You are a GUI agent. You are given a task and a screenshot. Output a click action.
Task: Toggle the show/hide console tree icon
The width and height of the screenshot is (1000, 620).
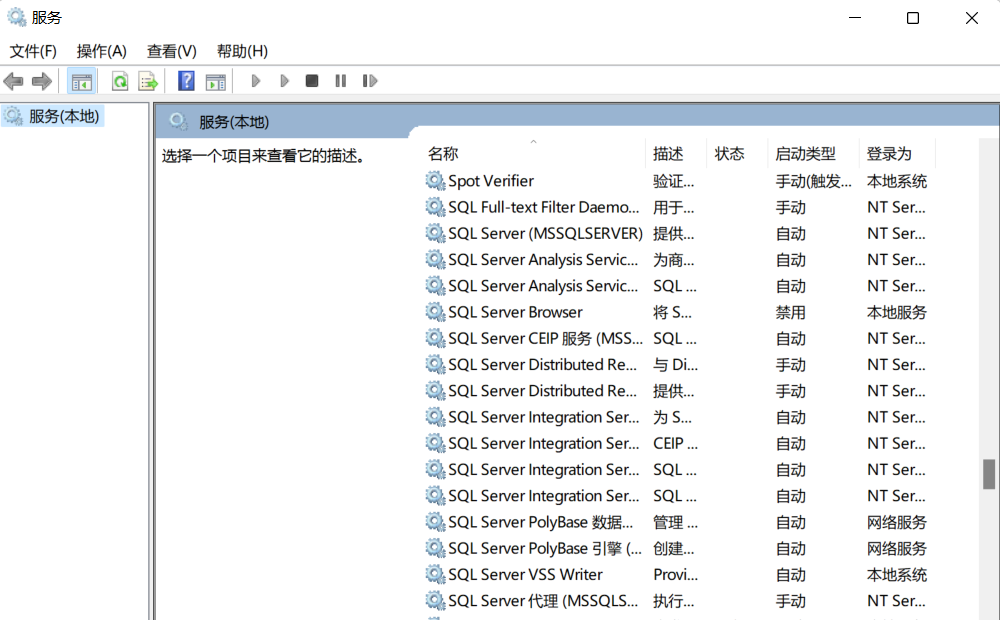tap(82, 81)
